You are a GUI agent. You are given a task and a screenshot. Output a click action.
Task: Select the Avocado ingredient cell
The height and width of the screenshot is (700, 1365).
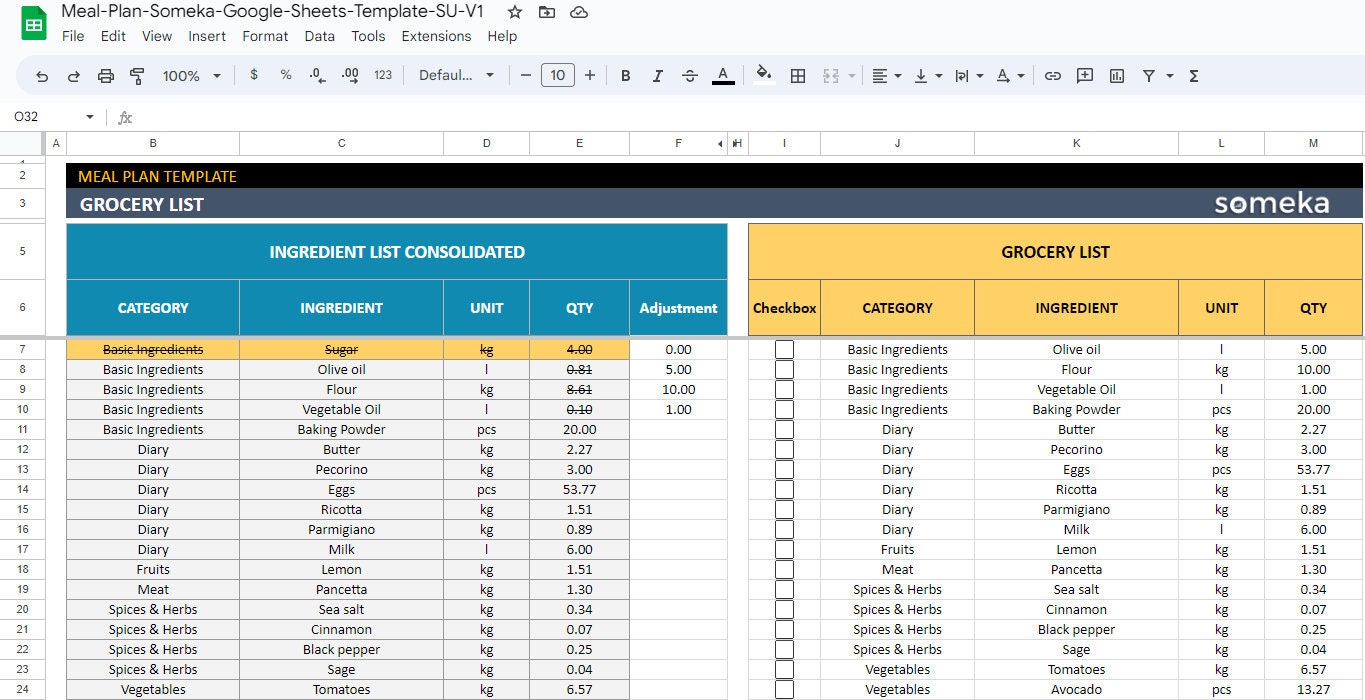tap(1076, 689)
